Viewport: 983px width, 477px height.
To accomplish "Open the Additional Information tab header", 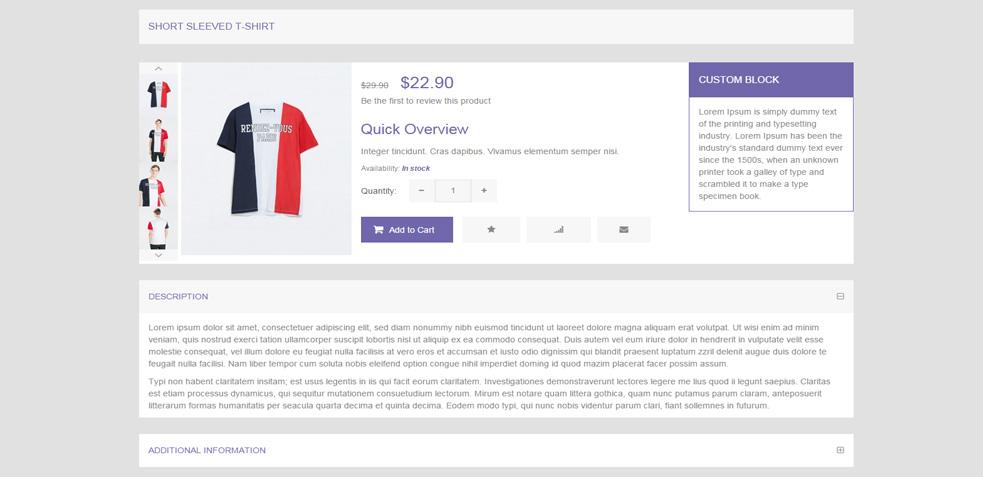I will click(496, 450).
